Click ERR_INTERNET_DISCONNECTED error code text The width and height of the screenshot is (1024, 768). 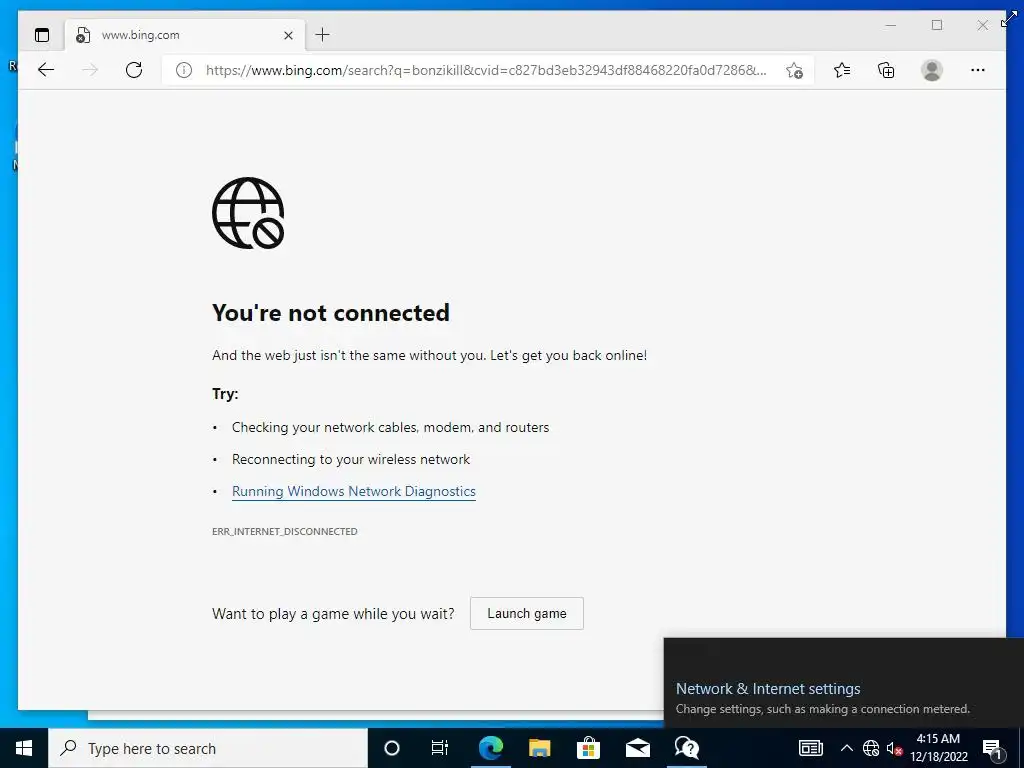285,532
